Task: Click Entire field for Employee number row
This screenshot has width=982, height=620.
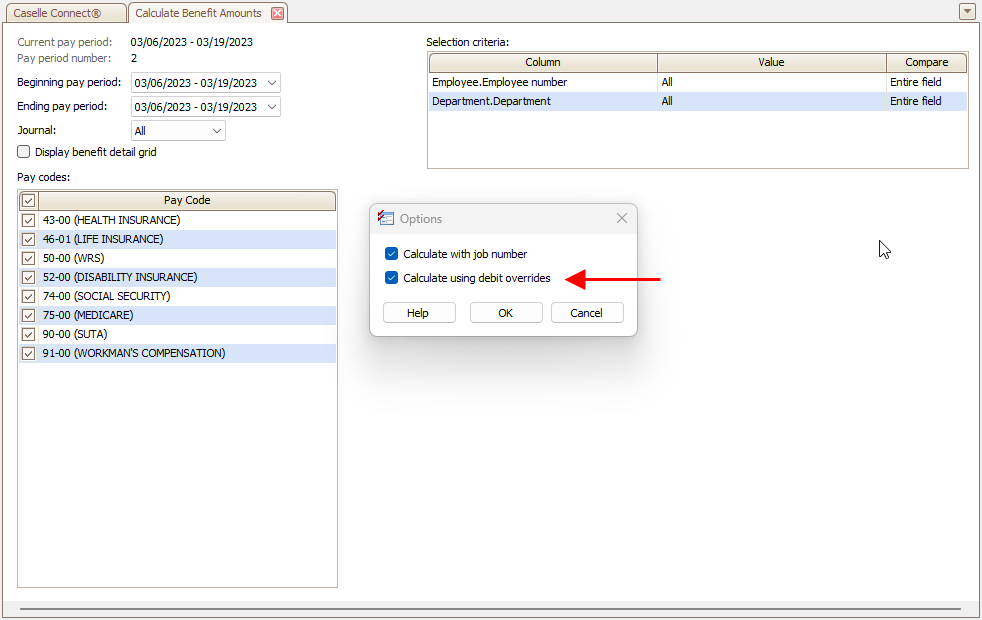Action: coord(916,82)
